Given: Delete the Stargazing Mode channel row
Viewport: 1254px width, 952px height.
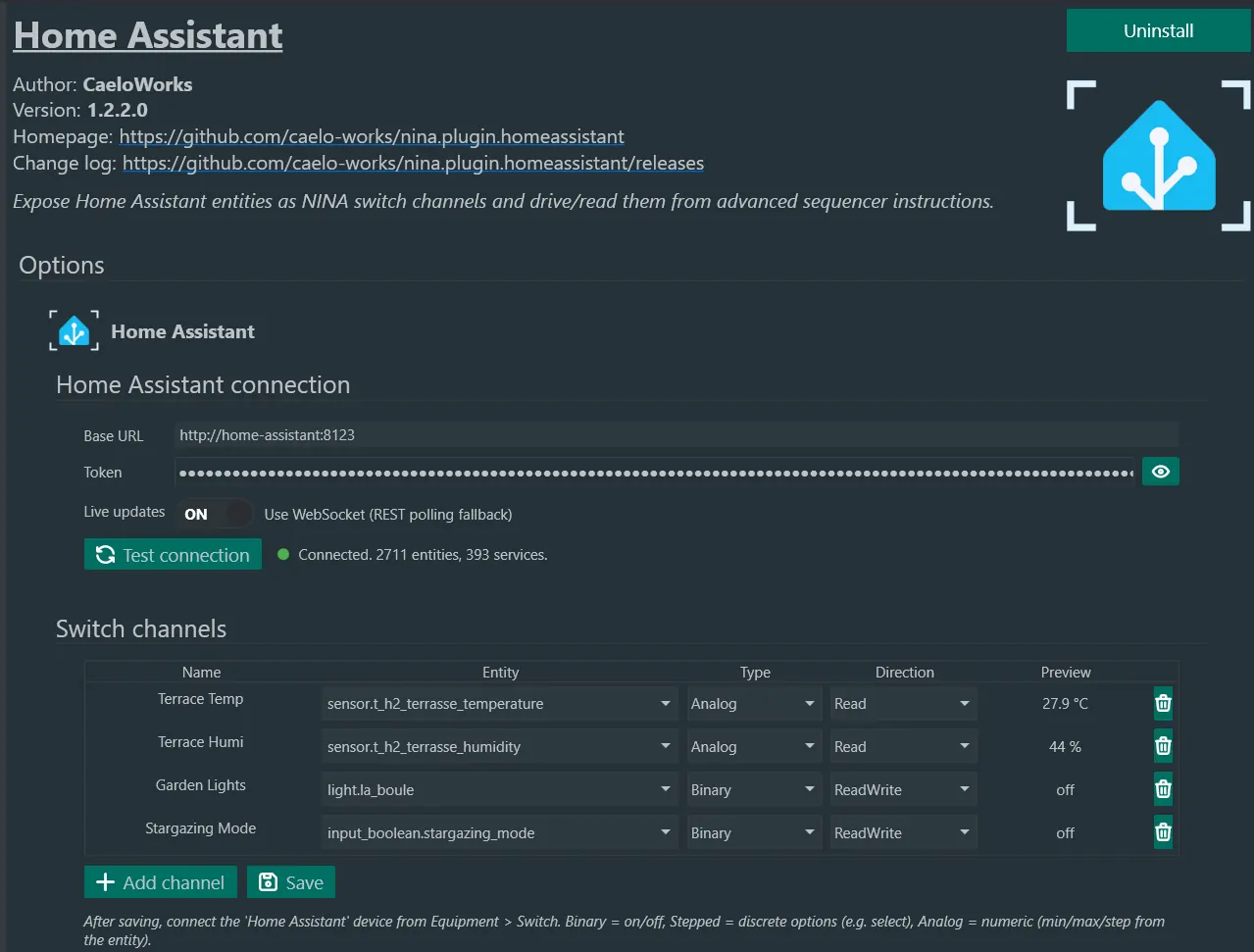Looking at the screenshot, I should click(x=1163, y=832).
